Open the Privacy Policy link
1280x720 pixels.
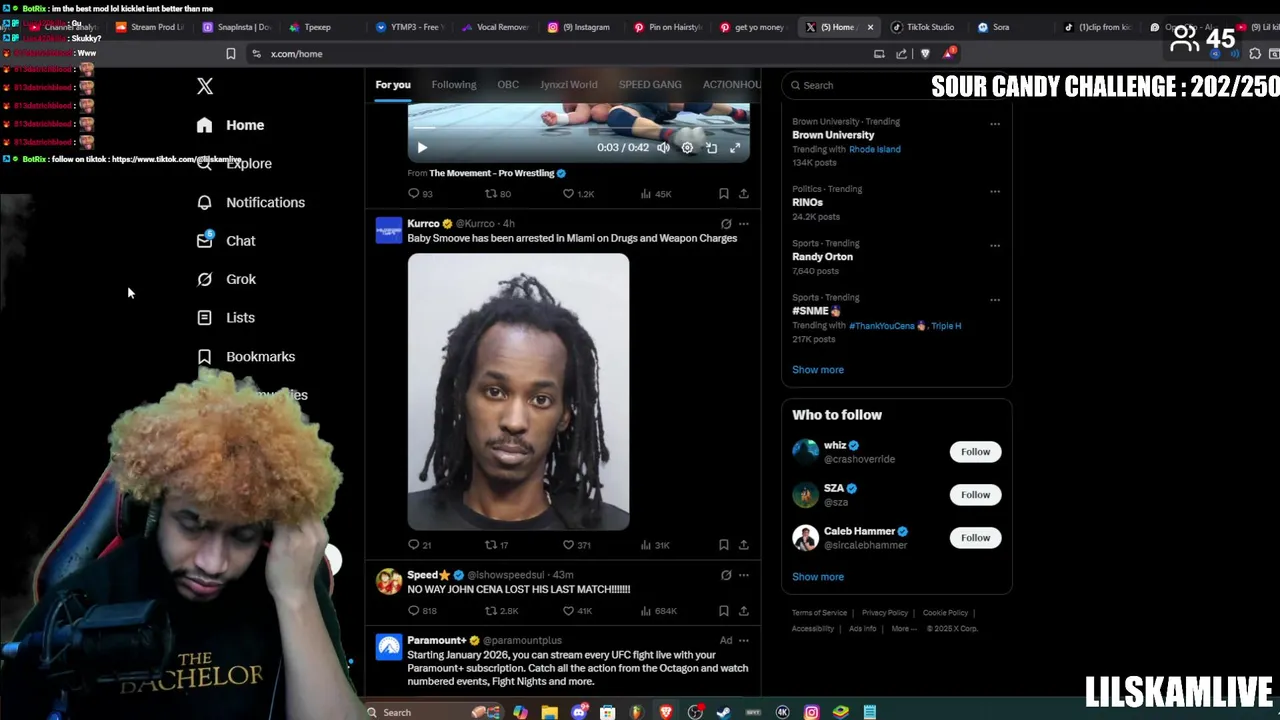[885, 613]
